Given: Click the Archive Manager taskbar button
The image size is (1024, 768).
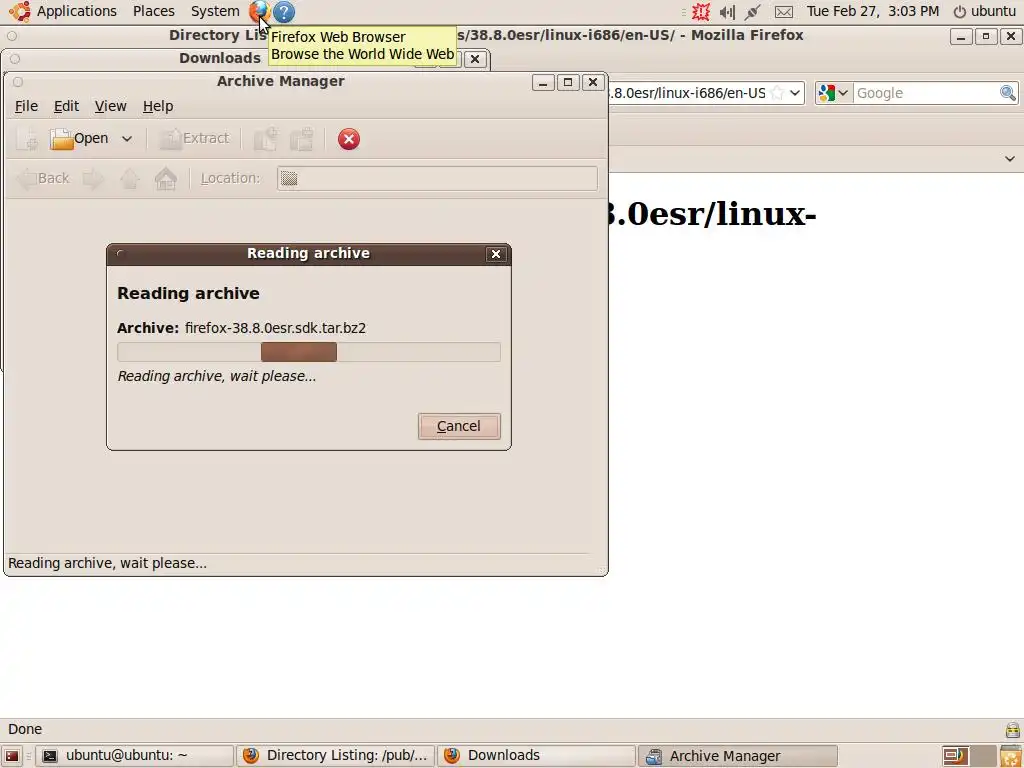Looking at the screenshot, I should point(737,756).
